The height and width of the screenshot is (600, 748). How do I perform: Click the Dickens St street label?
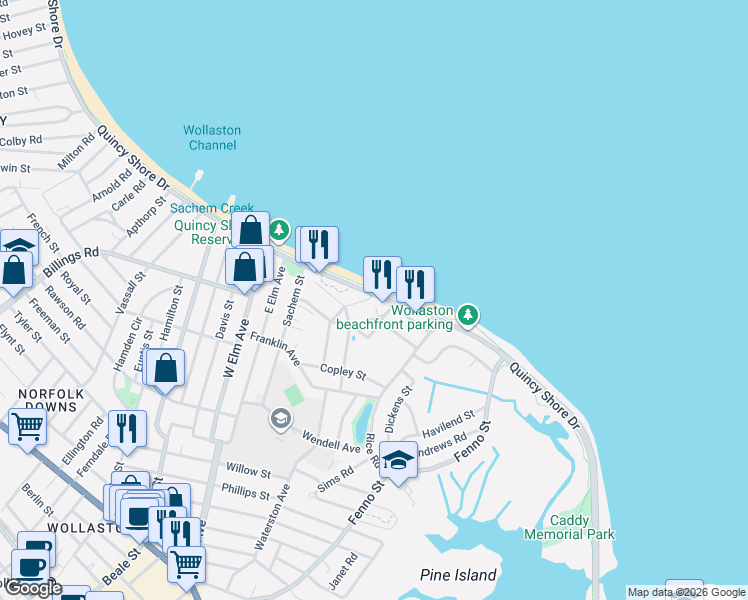[x=398, y=410]
